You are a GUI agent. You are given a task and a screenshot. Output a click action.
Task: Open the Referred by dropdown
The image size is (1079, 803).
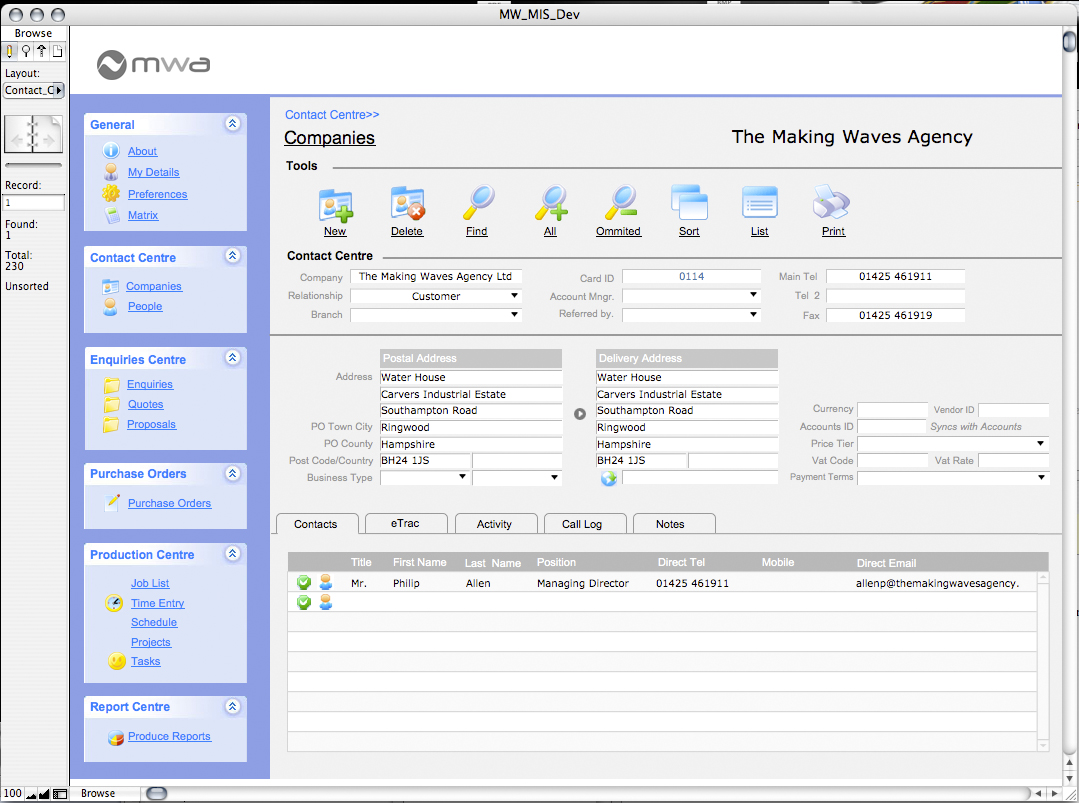[692, 314]
